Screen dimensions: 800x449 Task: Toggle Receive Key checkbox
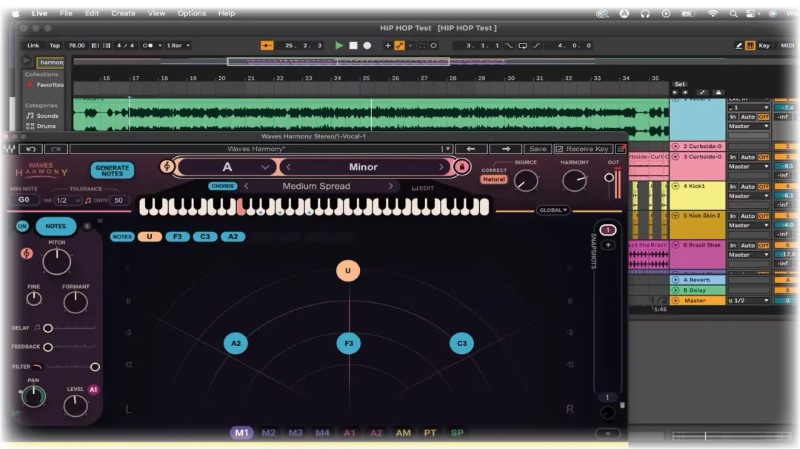(x=559, y=149)
